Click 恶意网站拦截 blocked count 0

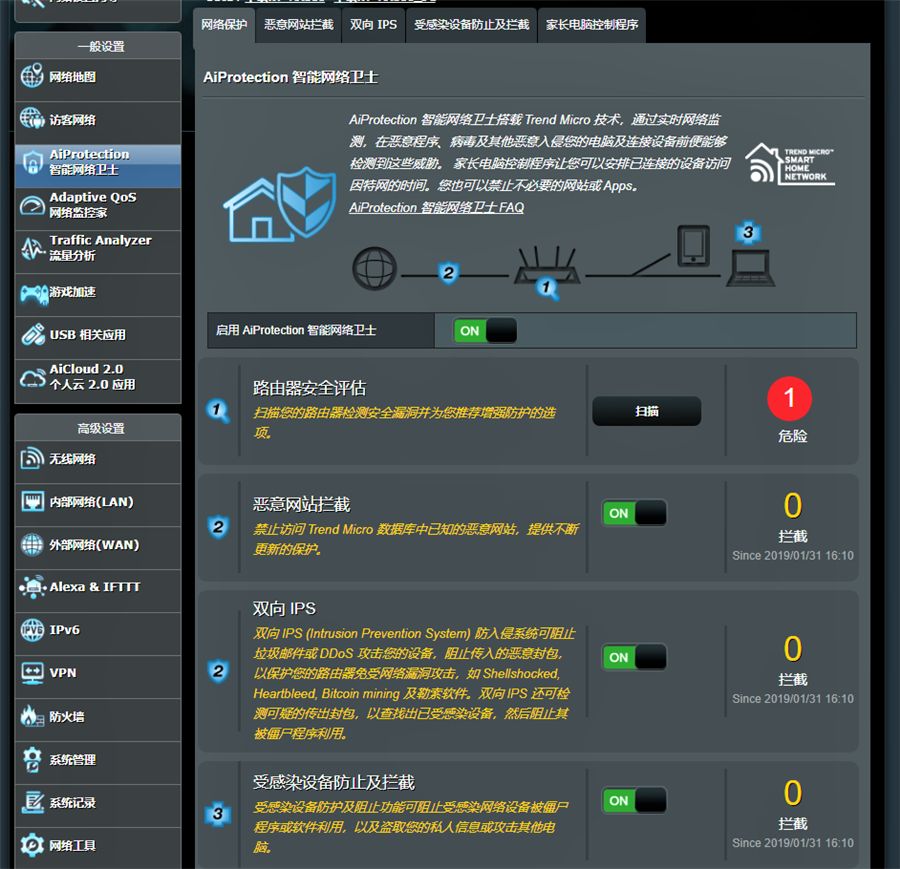[793, 506]
